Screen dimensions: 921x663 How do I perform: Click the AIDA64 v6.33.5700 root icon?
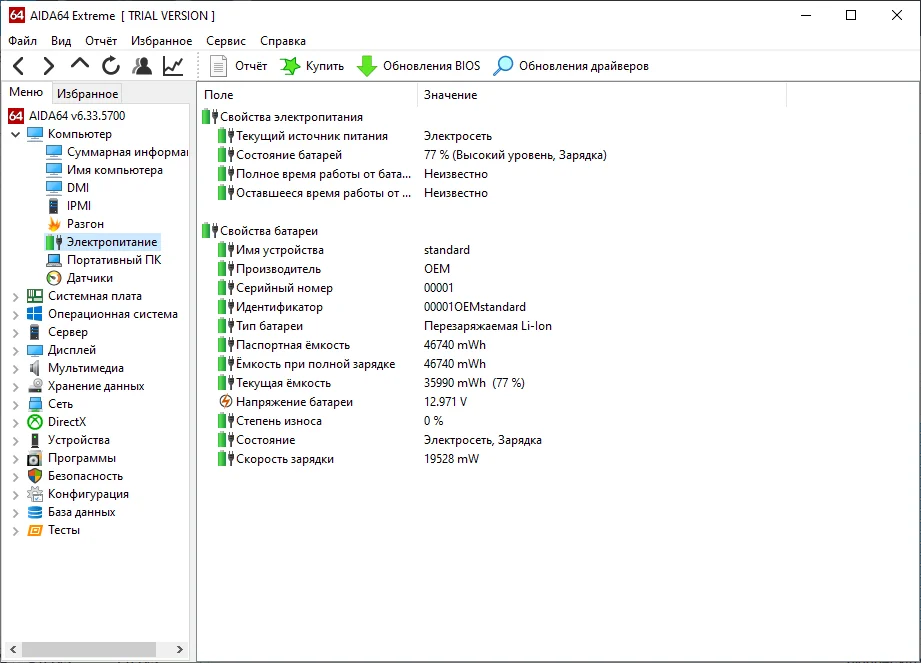[16, 116]
